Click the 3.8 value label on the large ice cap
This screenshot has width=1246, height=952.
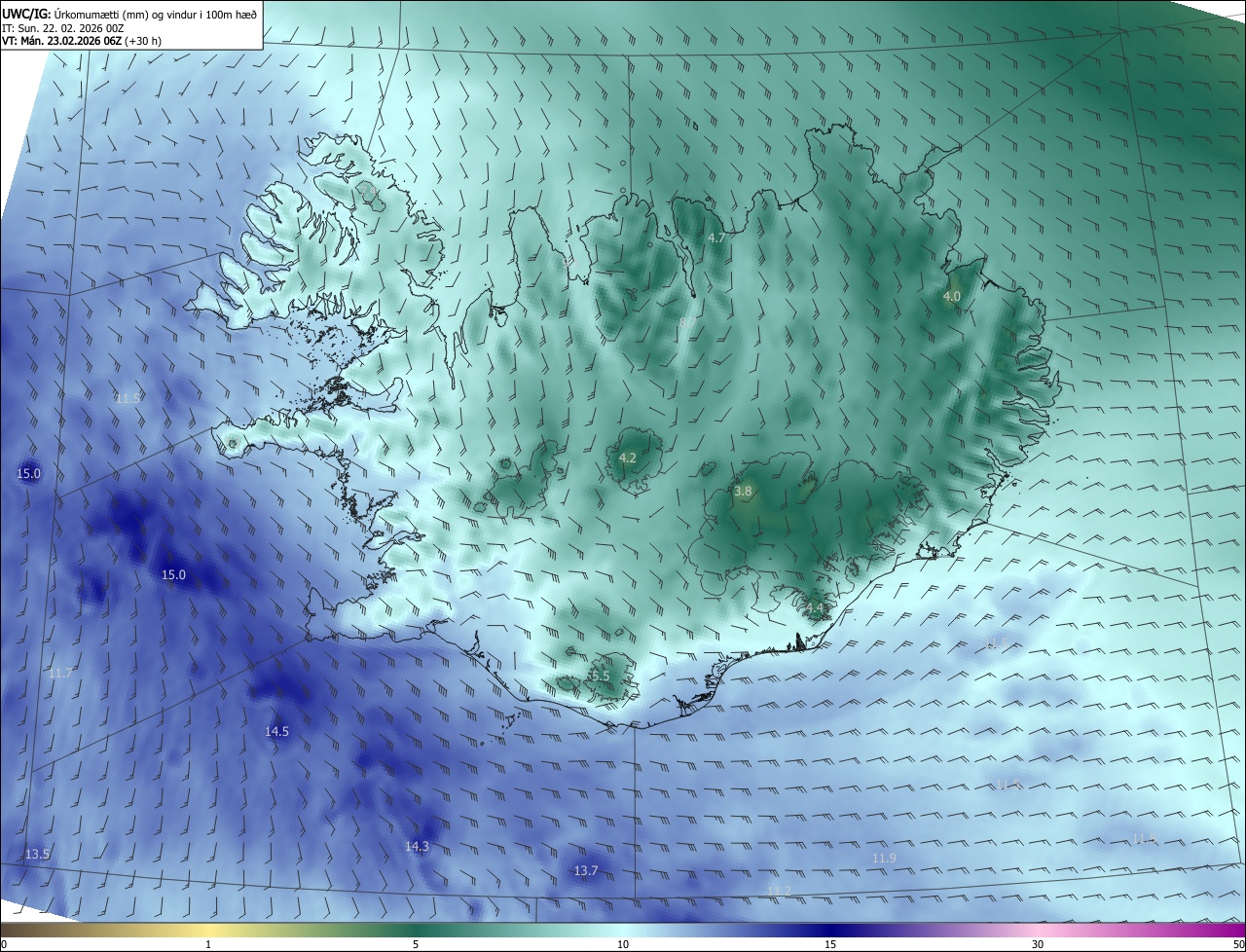743,492
